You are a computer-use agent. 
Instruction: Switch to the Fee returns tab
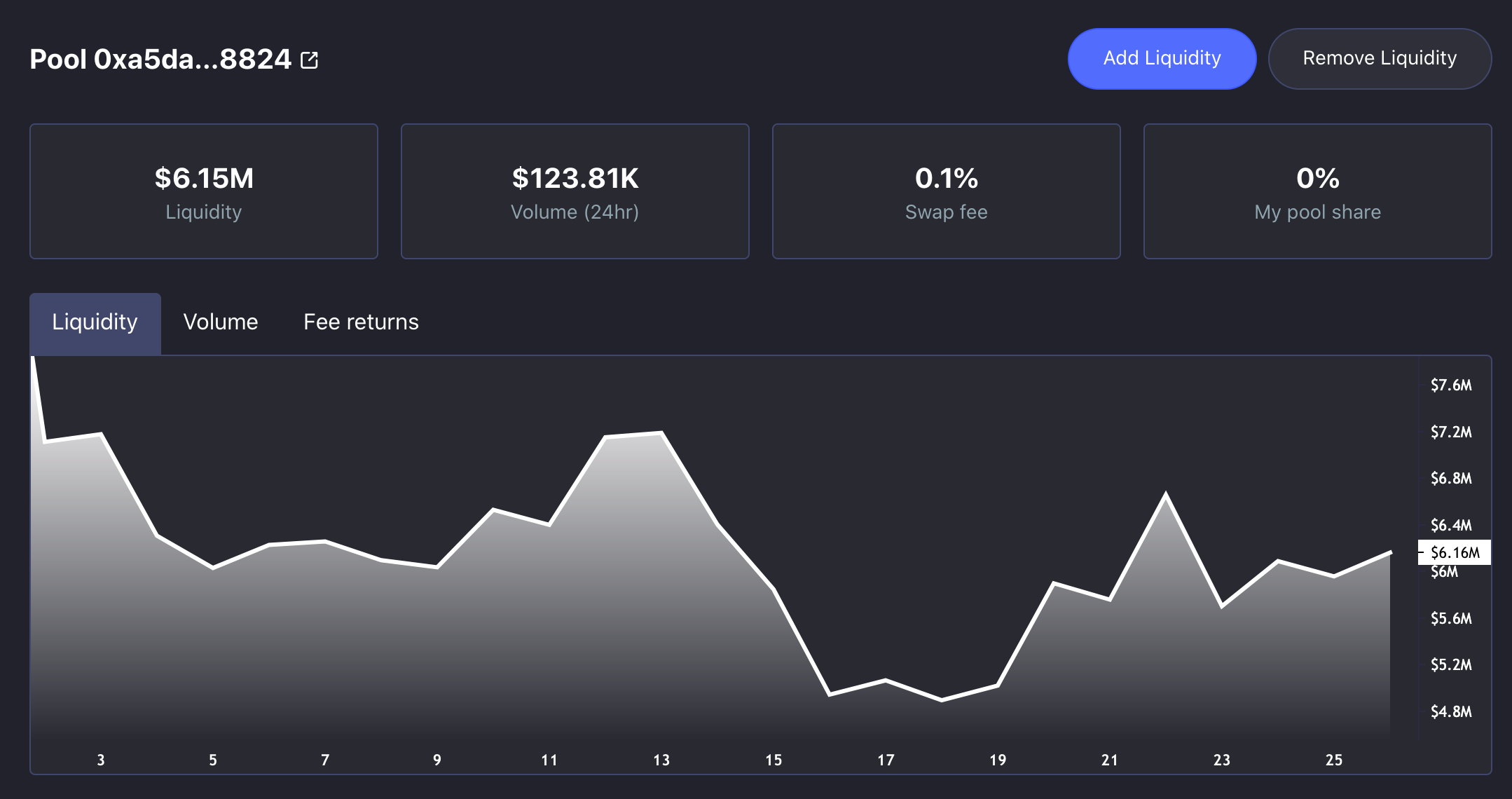click(x=360, y=322)
